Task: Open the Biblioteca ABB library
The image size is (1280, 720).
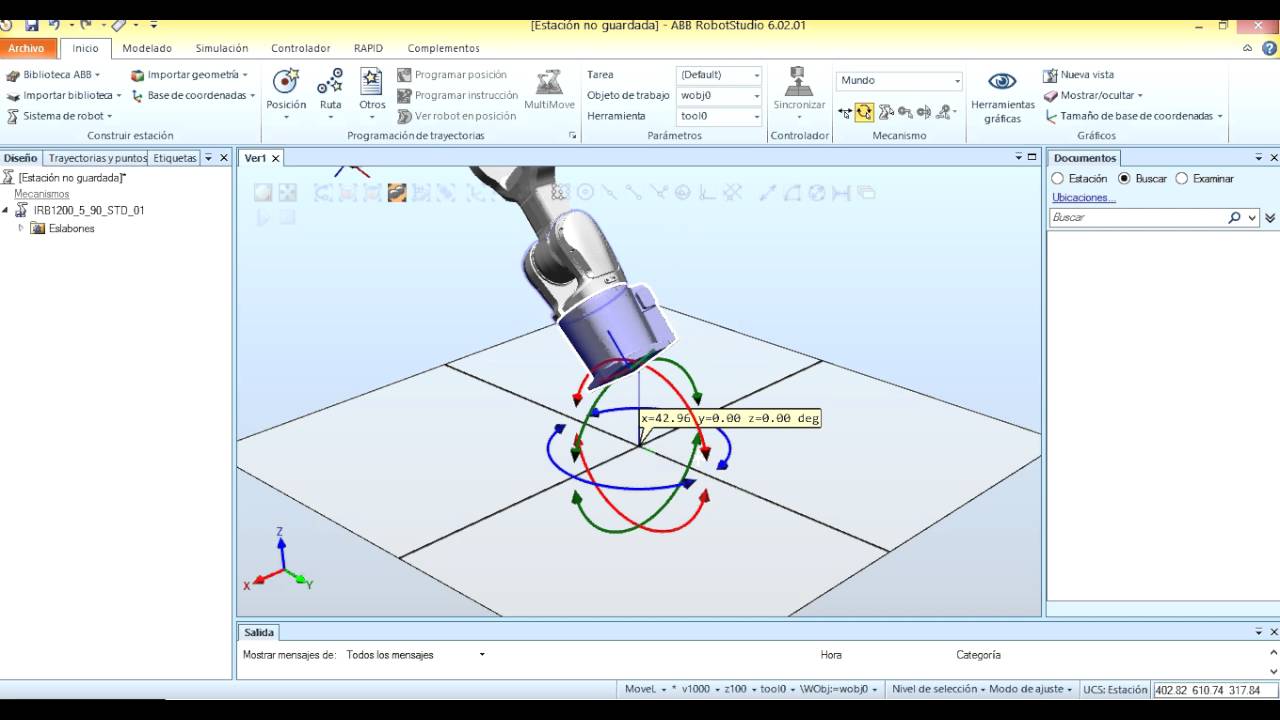Action: 53,75
